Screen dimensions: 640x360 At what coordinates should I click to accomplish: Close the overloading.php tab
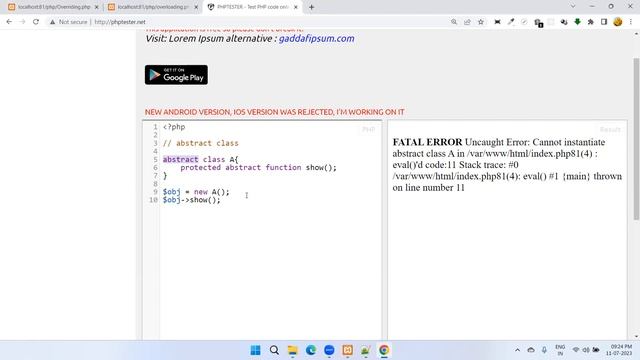196,7
